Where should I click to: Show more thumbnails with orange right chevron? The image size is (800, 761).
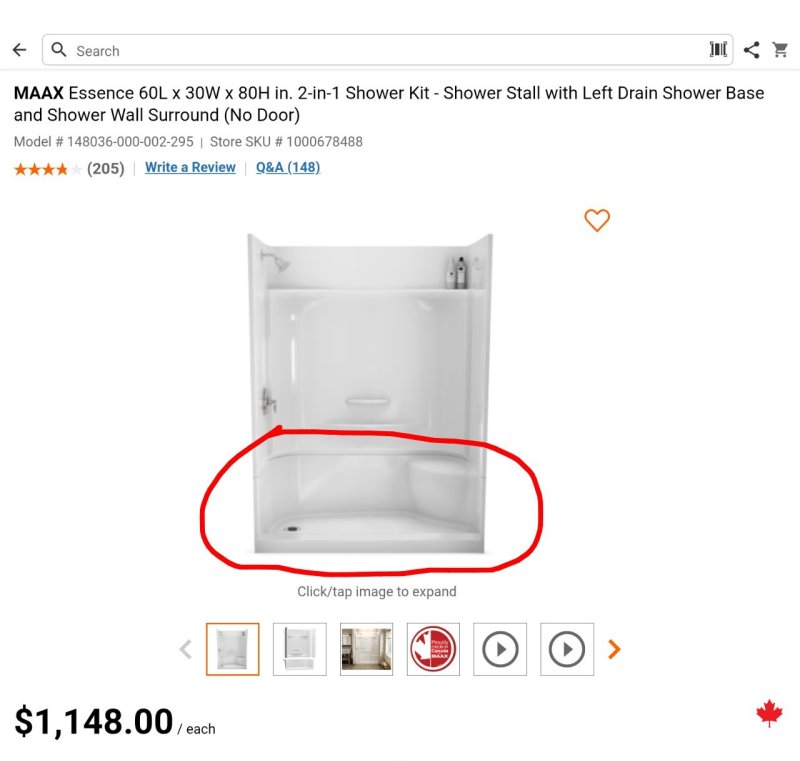point(615,650)
